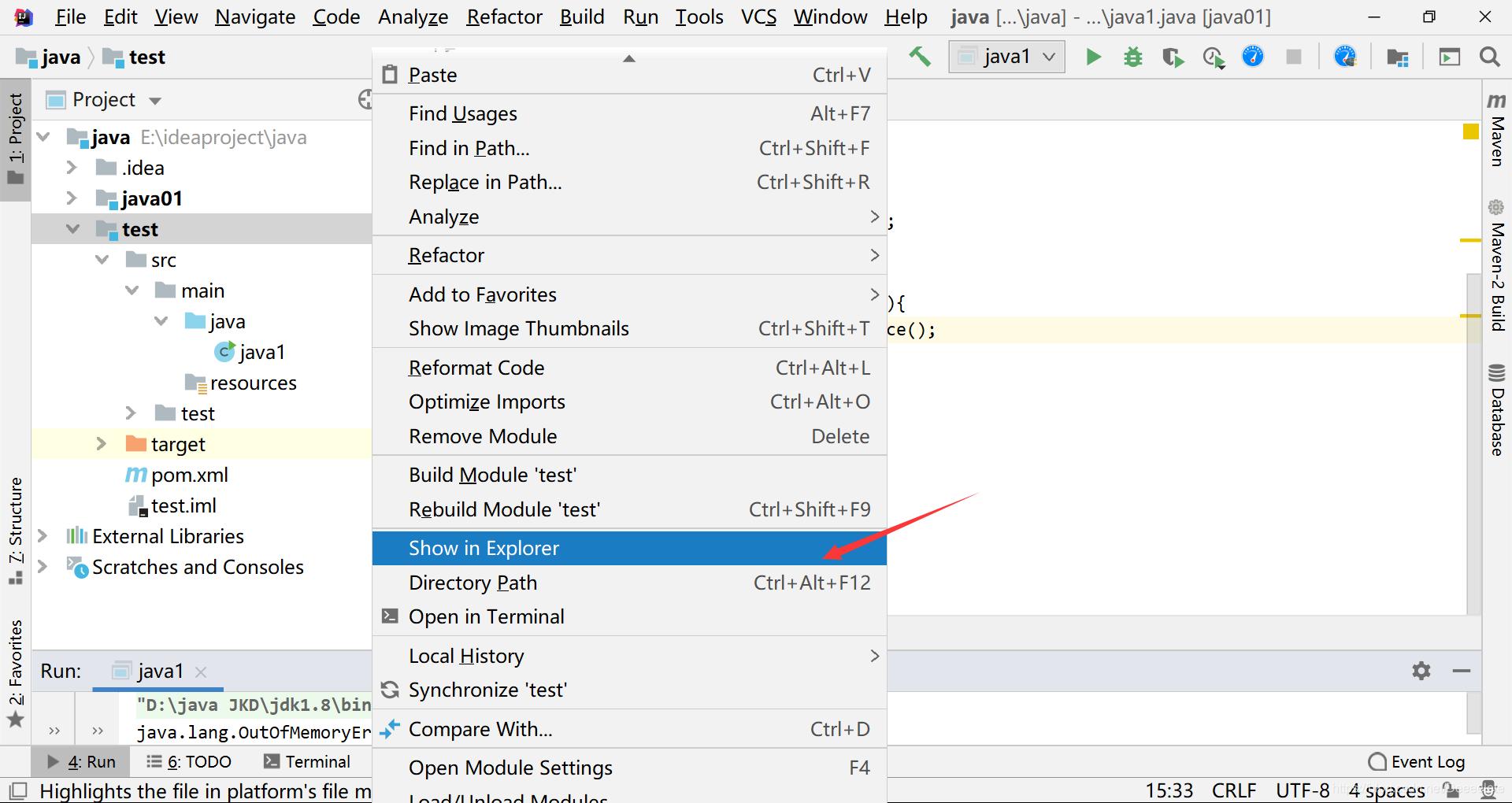Click the Build Project hammer icon
The height and width of the screenshot is (803, 1512).
(x=920, y=57)
